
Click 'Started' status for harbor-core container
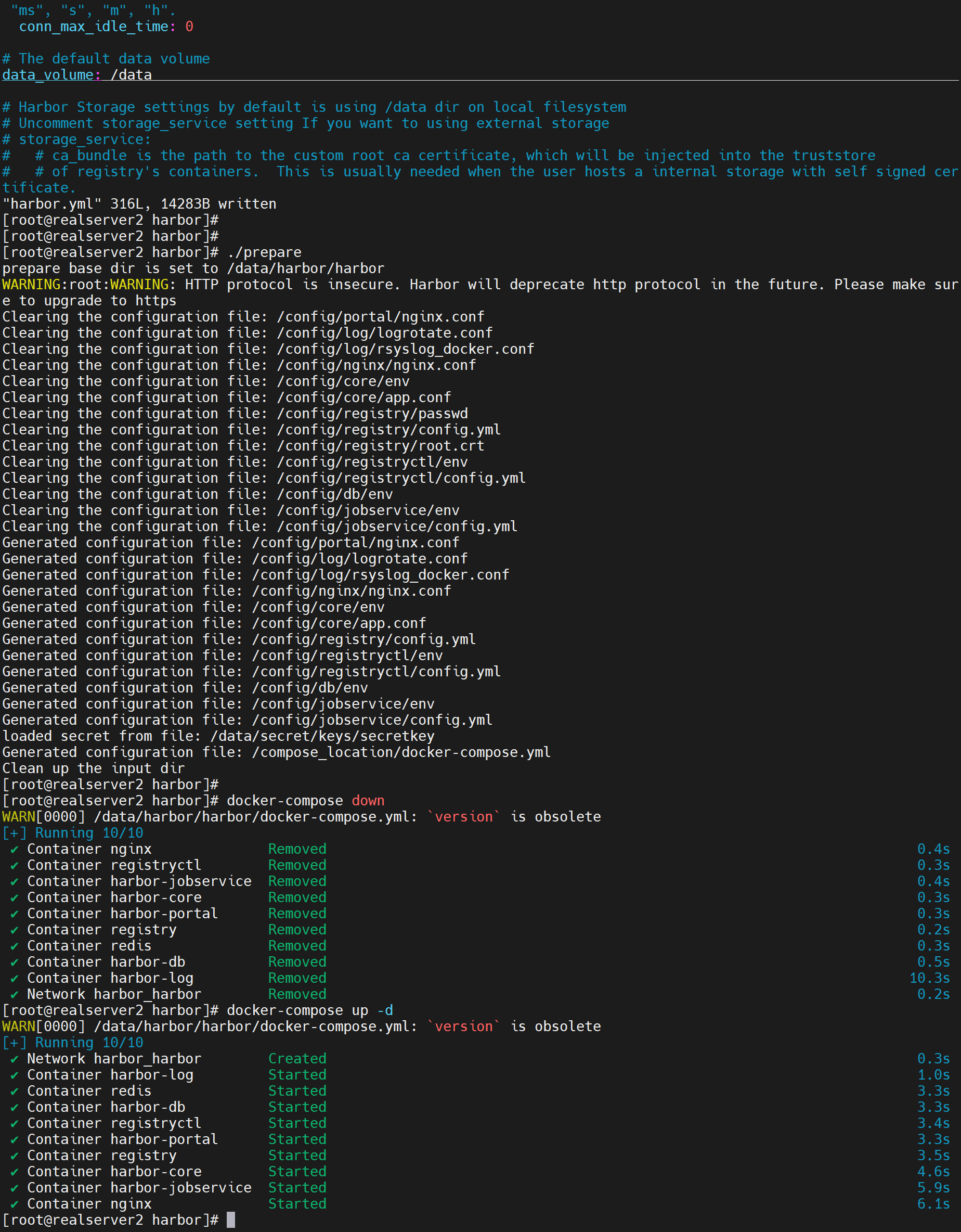tap(297, 1172)
